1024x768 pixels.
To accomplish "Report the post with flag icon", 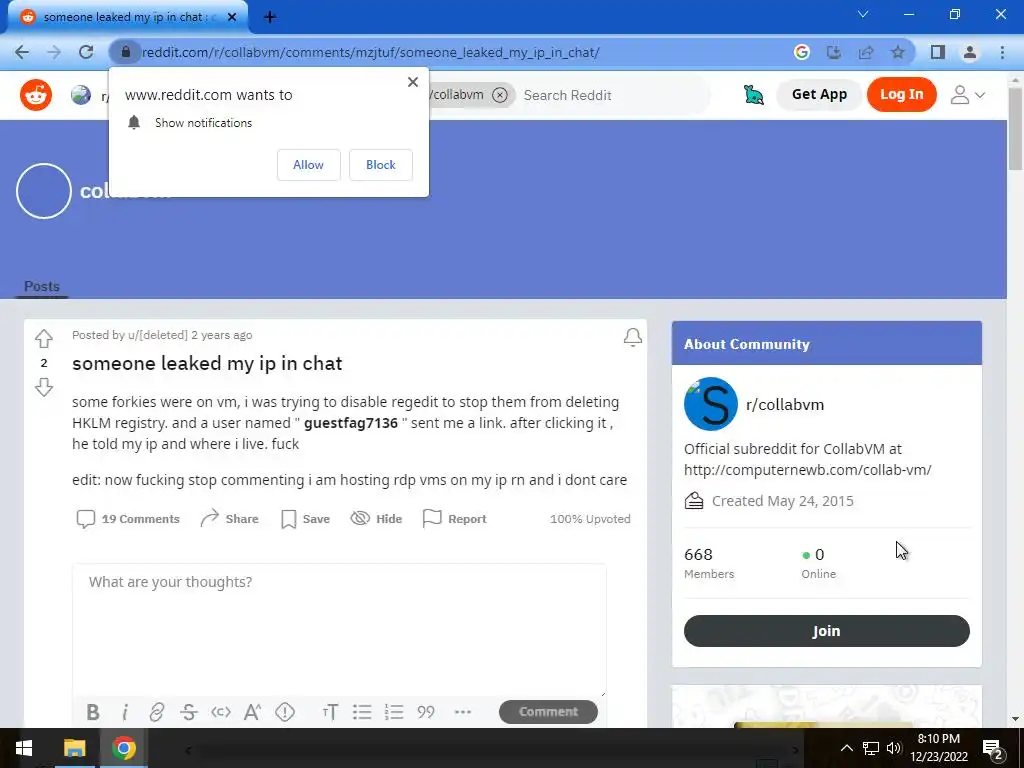I will [x=455, y=519].
